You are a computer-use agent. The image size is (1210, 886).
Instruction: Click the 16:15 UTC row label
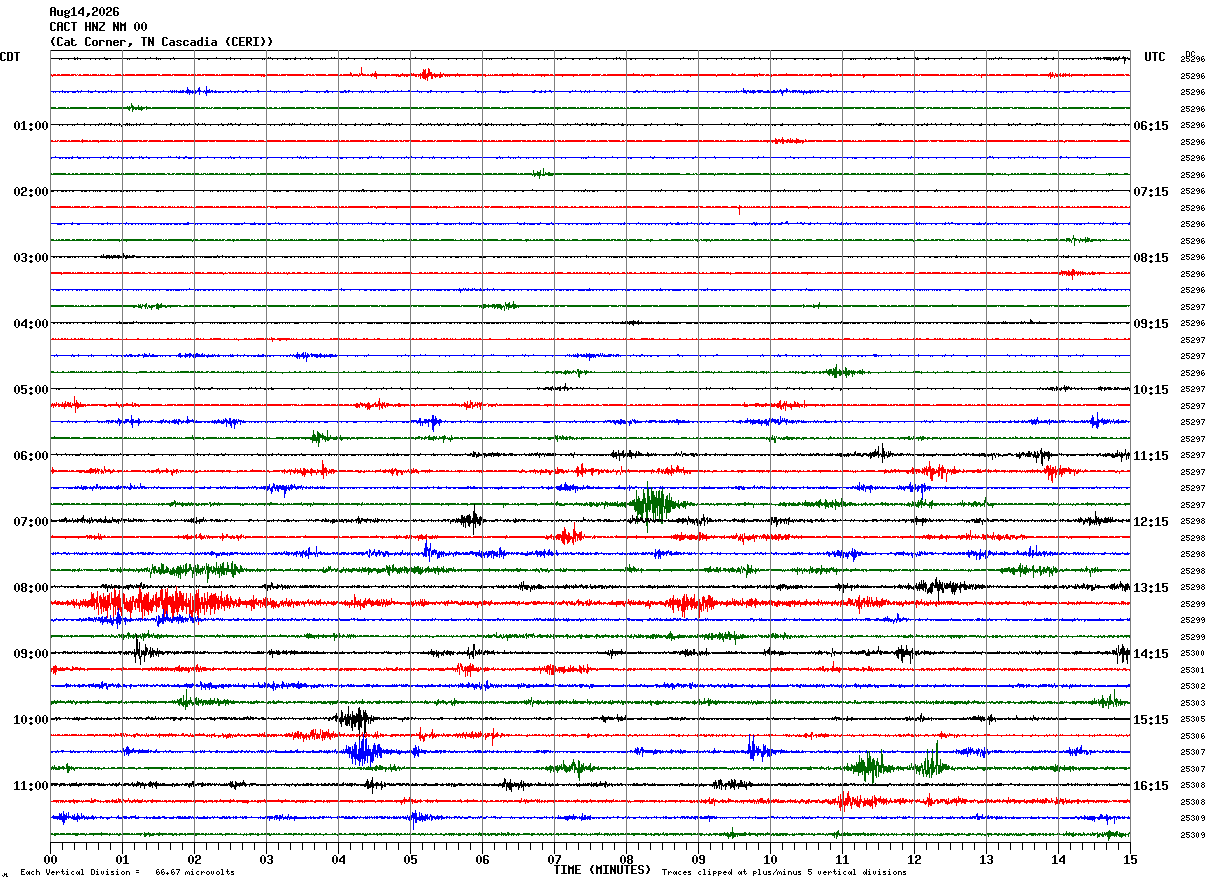pyautogui.click(x=1151, y=786)
